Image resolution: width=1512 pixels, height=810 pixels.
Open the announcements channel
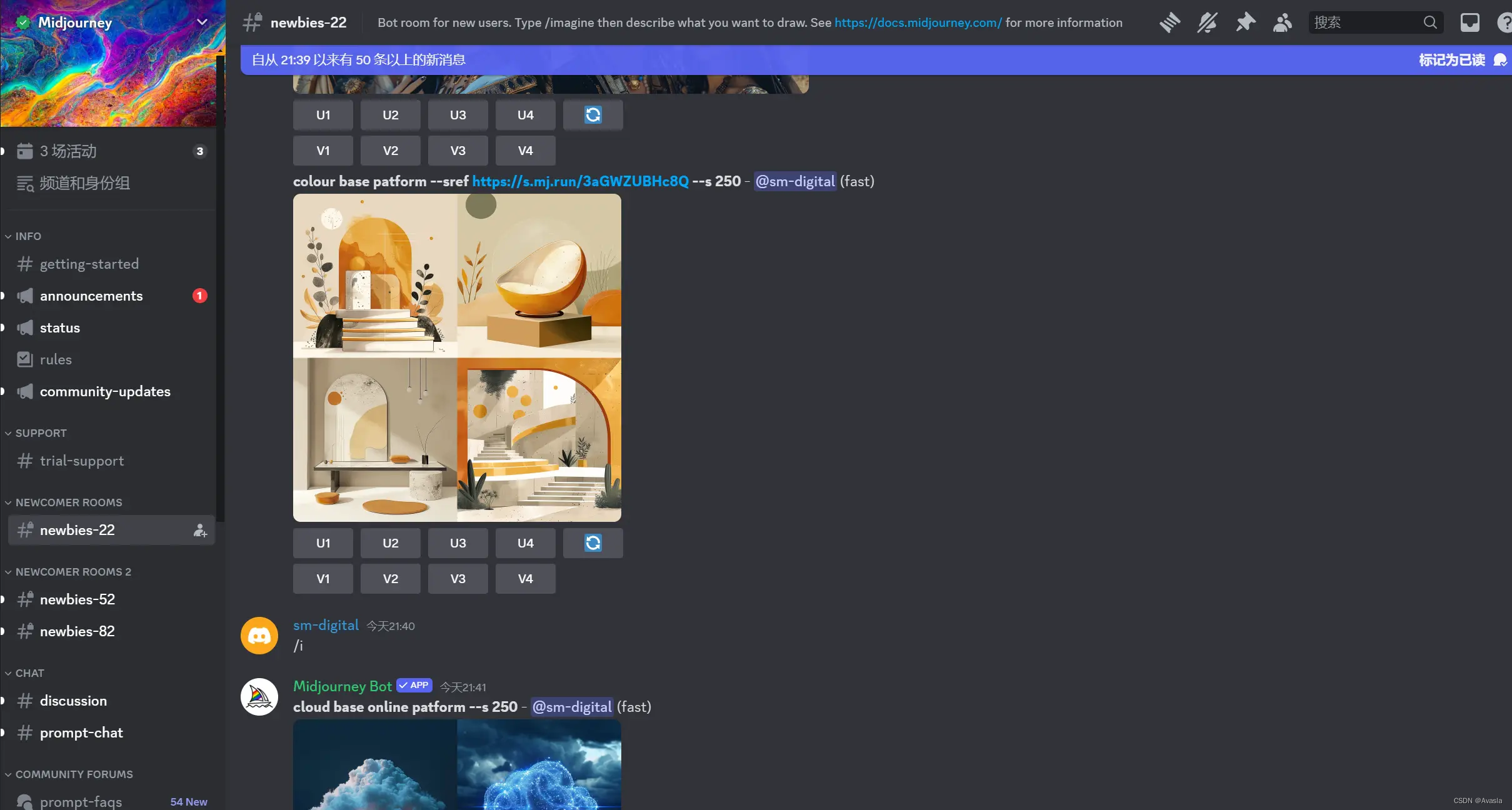pos(91,296)
